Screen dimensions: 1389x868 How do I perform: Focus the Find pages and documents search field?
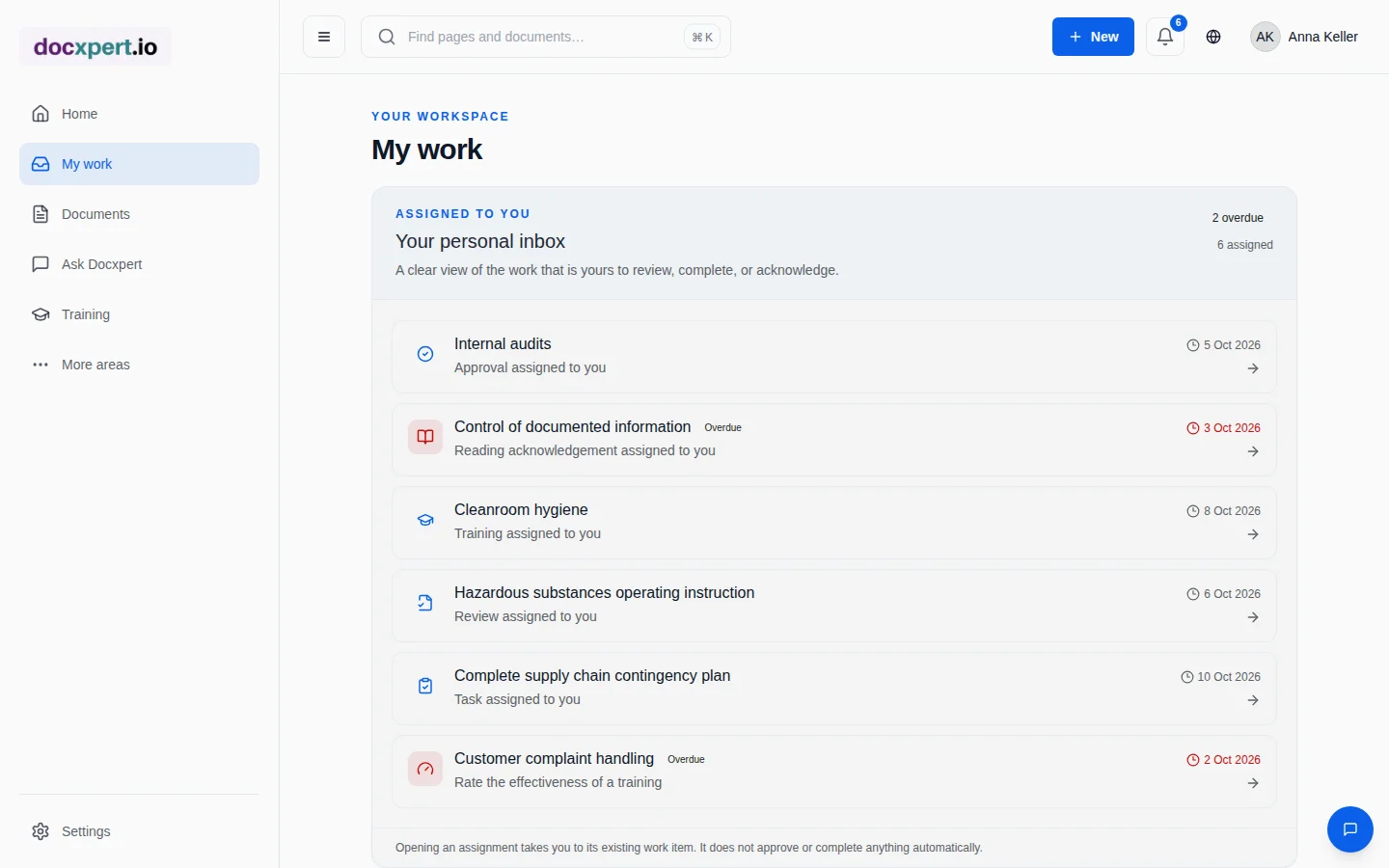point(546,37)
